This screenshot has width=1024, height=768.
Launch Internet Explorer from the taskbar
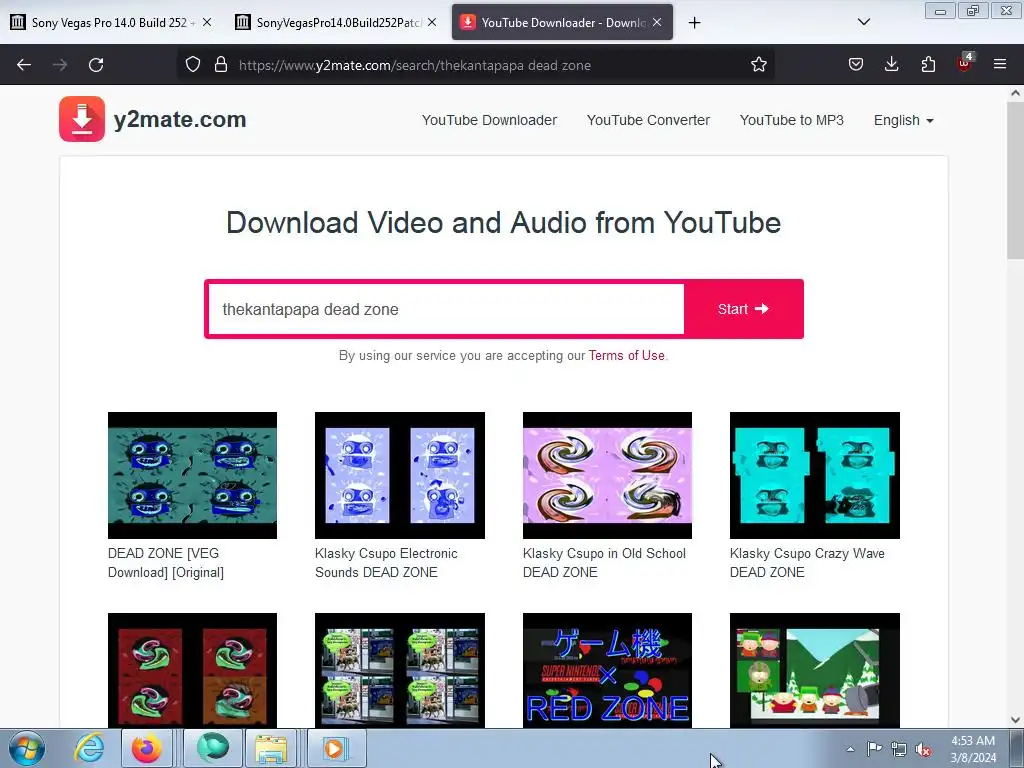pyautogui.click(x=89, y=748)
